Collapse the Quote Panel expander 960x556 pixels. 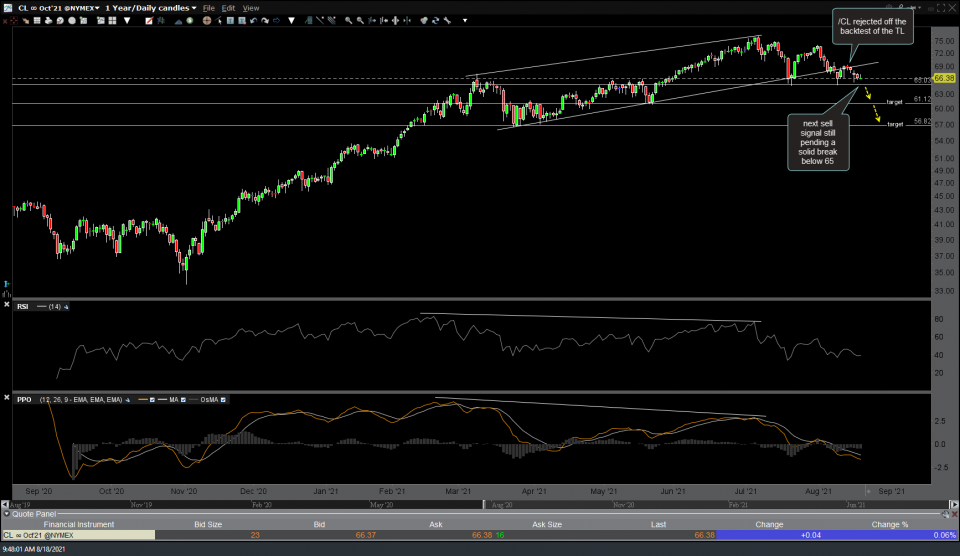click(x=7, y=514)
